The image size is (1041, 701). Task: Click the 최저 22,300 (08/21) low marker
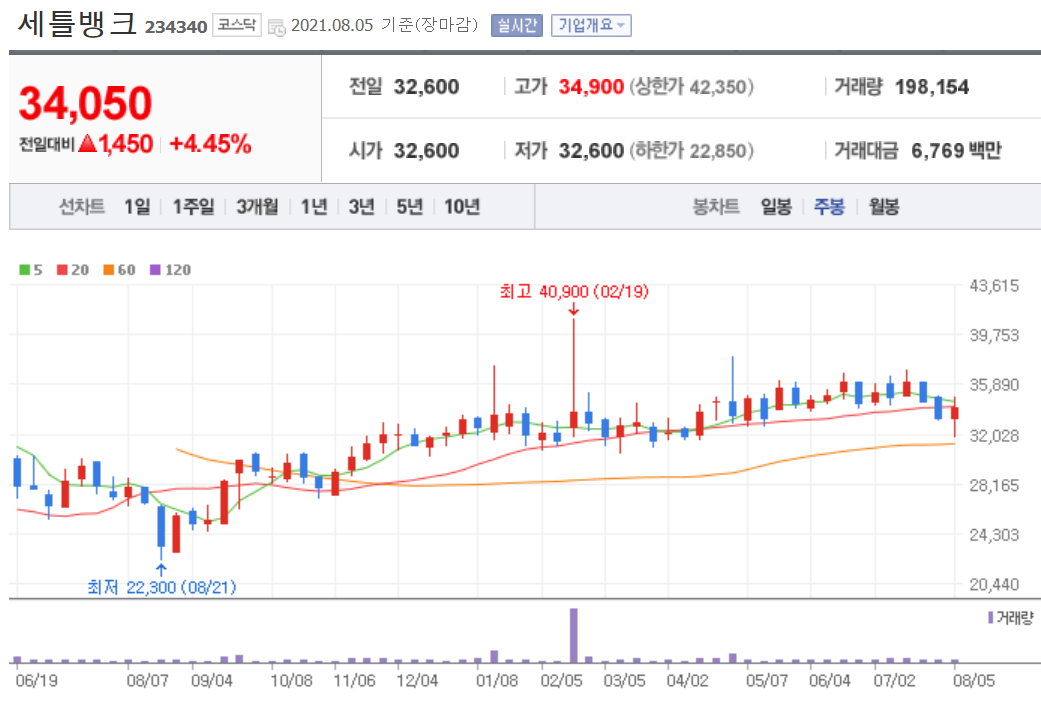161,587
